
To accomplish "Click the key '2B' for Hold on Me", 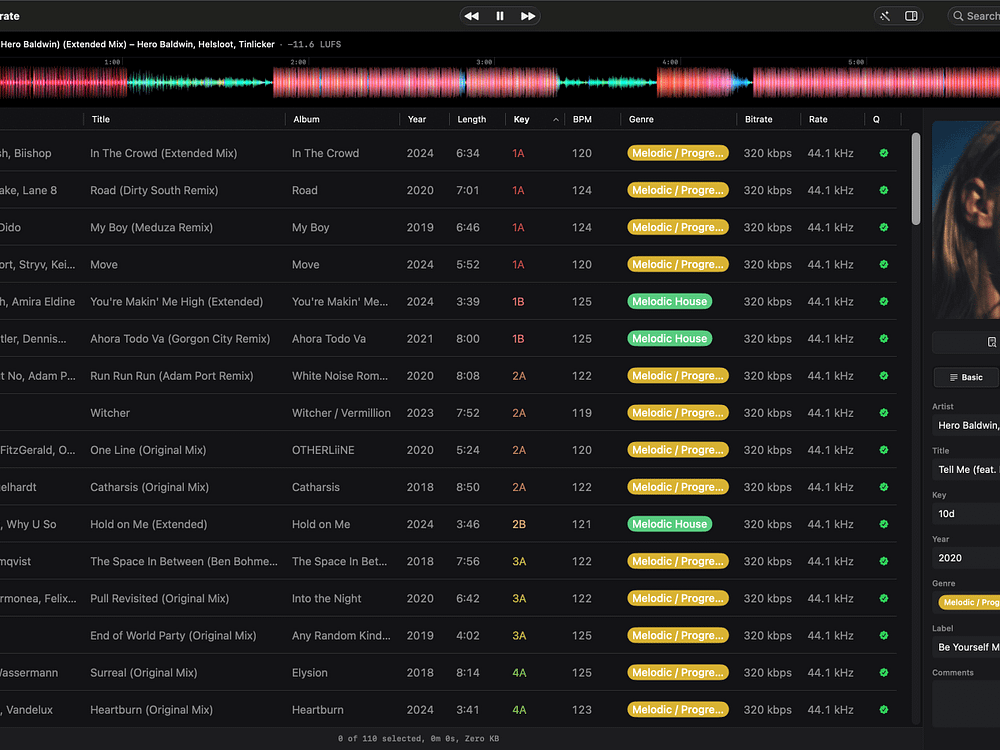I will point(519,524).
